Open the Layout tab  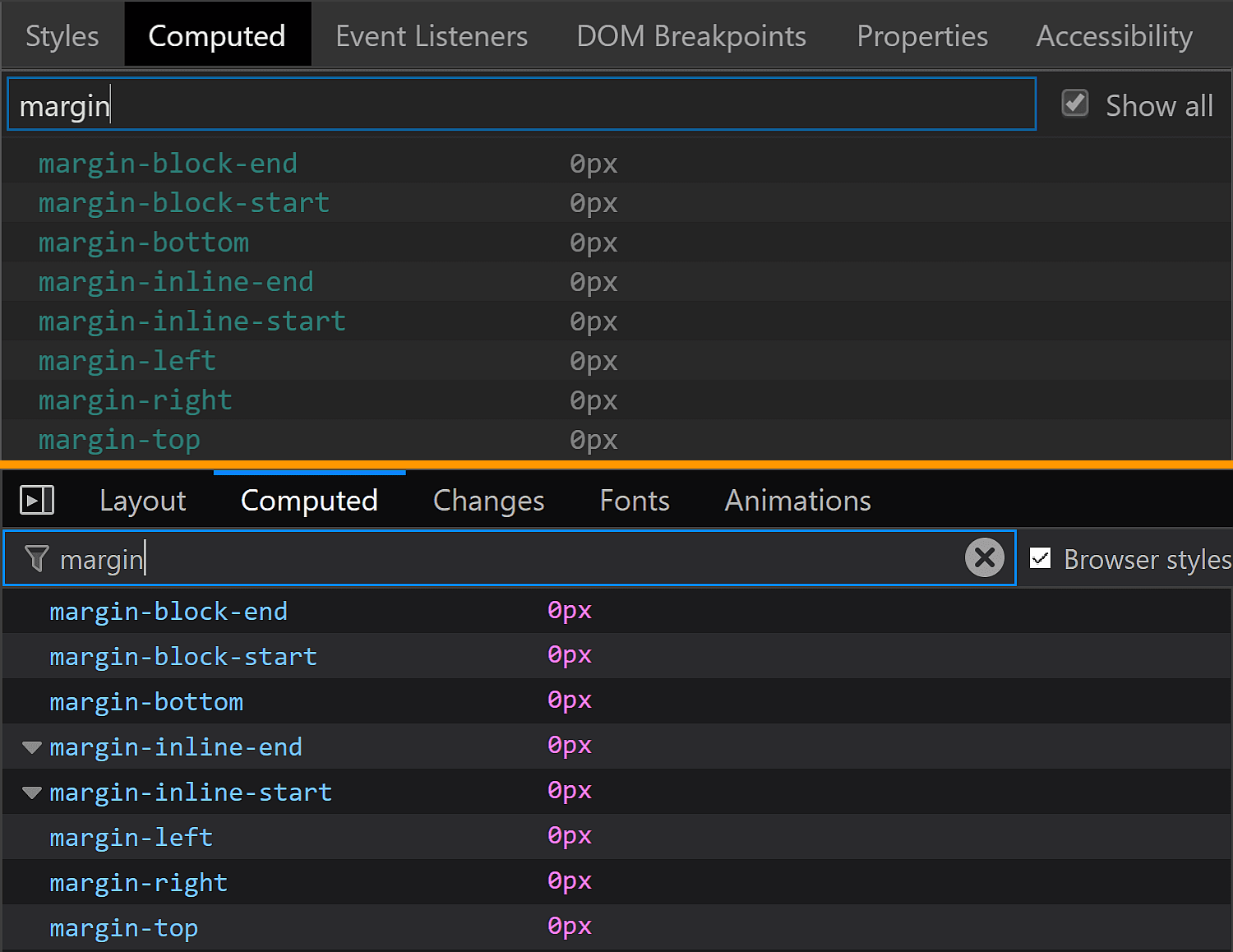(142, 500)
